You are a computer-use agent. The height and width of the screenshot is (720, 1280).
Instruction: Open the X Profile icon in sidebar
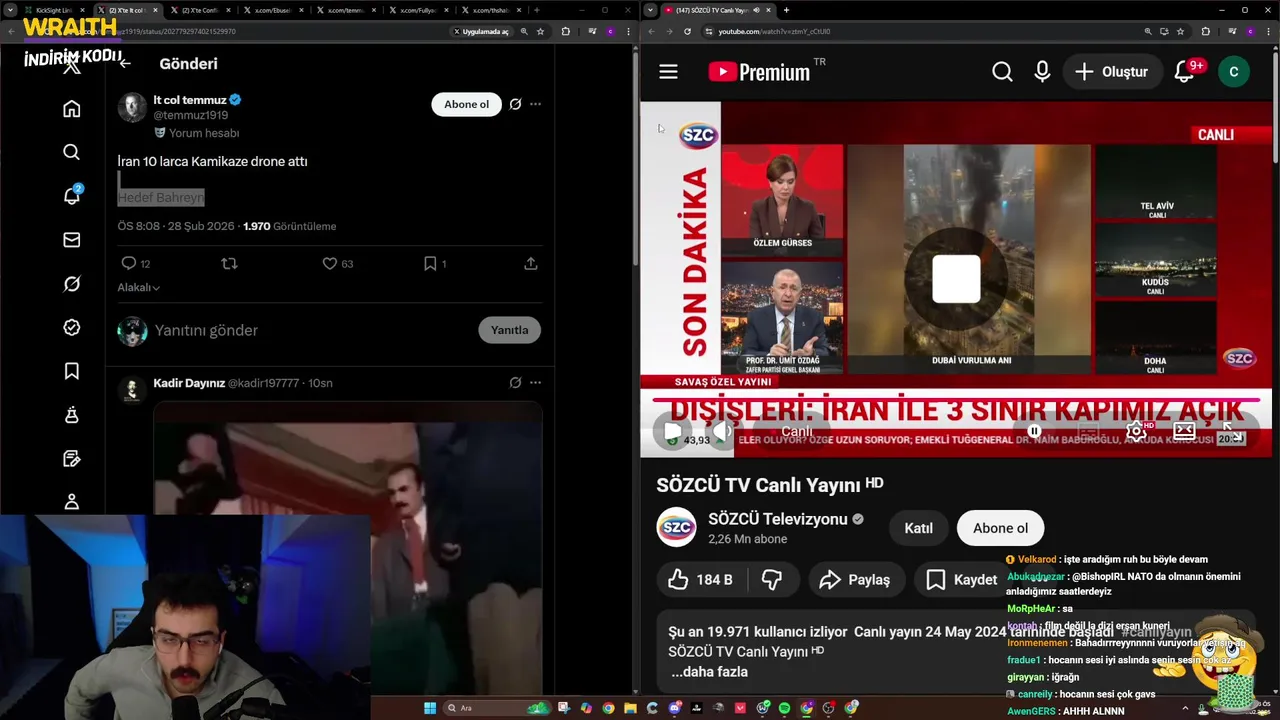click(71, 502)
